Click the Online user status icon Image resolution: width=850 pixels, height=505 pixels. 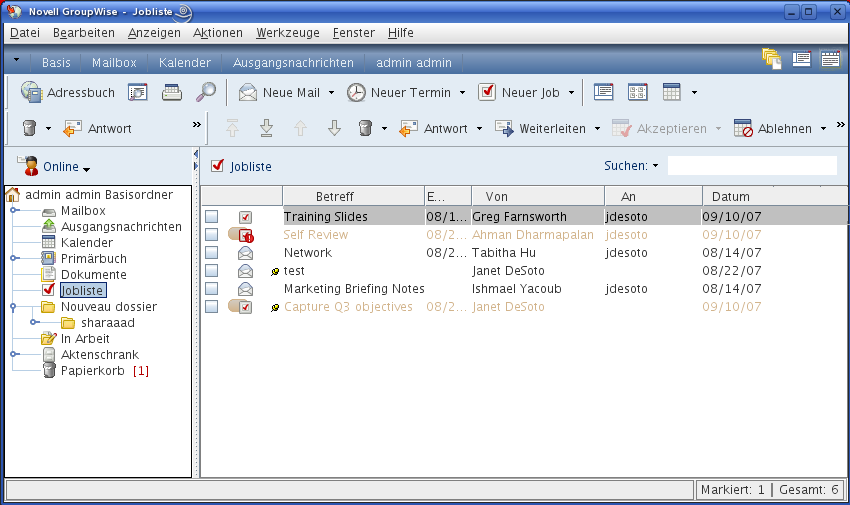28,165
